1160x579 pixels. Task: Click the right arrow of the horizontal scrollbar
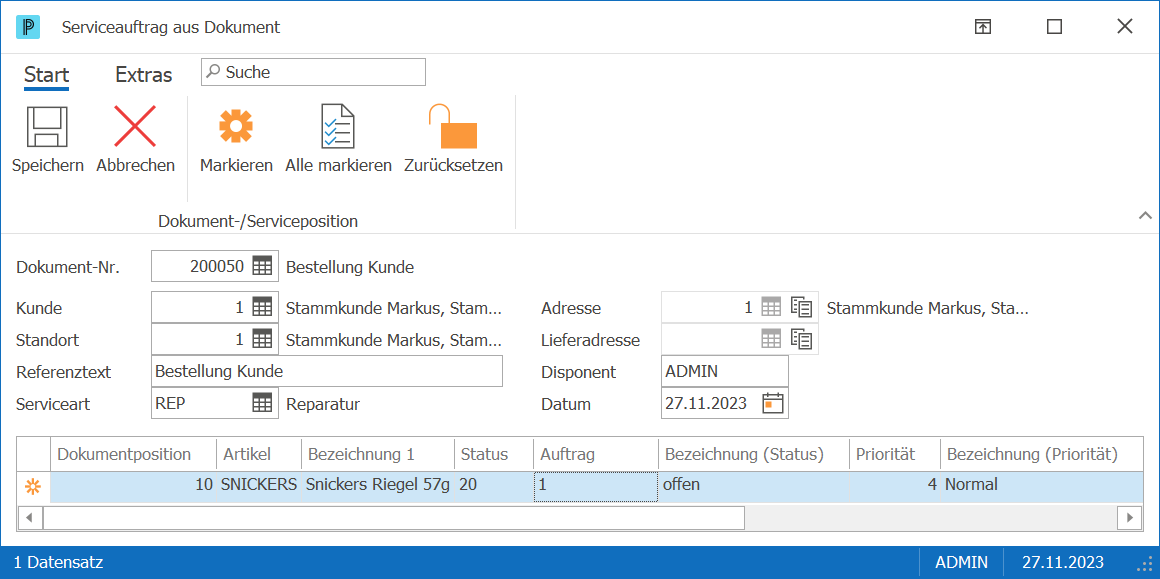(1130, 518)
